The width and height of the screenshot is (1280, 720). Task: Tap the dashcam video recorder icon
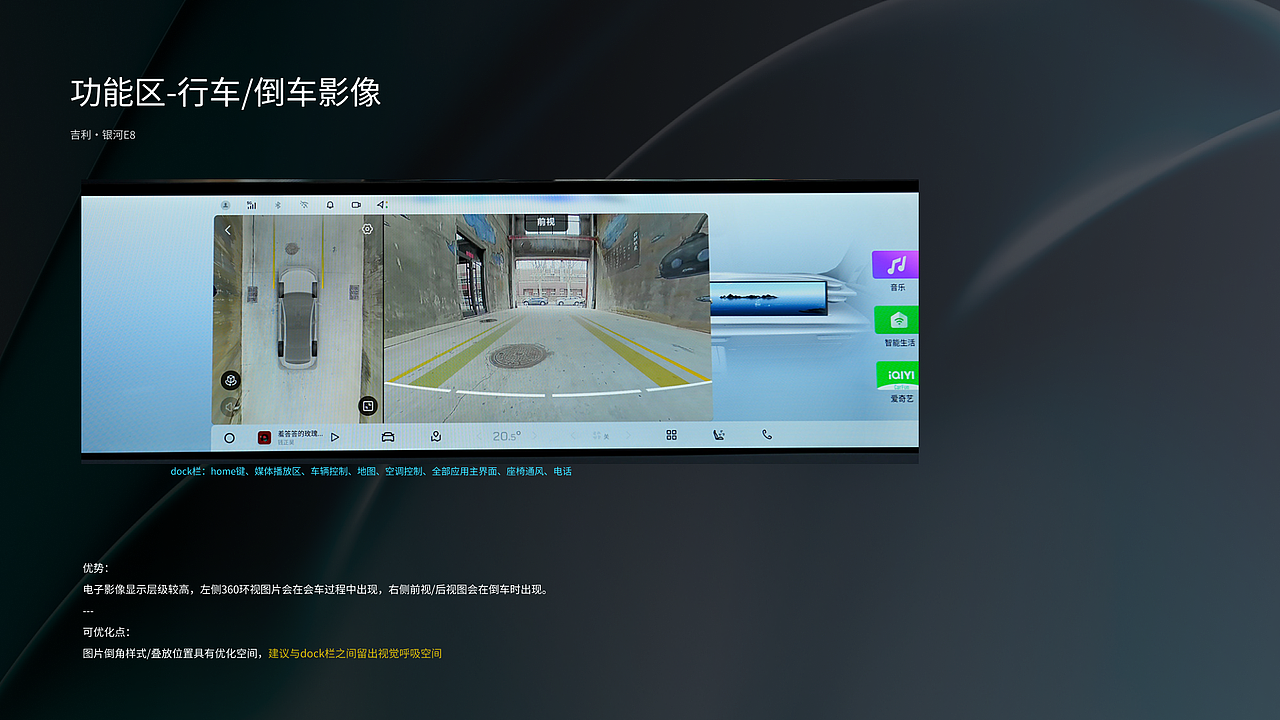click(356, 205)
